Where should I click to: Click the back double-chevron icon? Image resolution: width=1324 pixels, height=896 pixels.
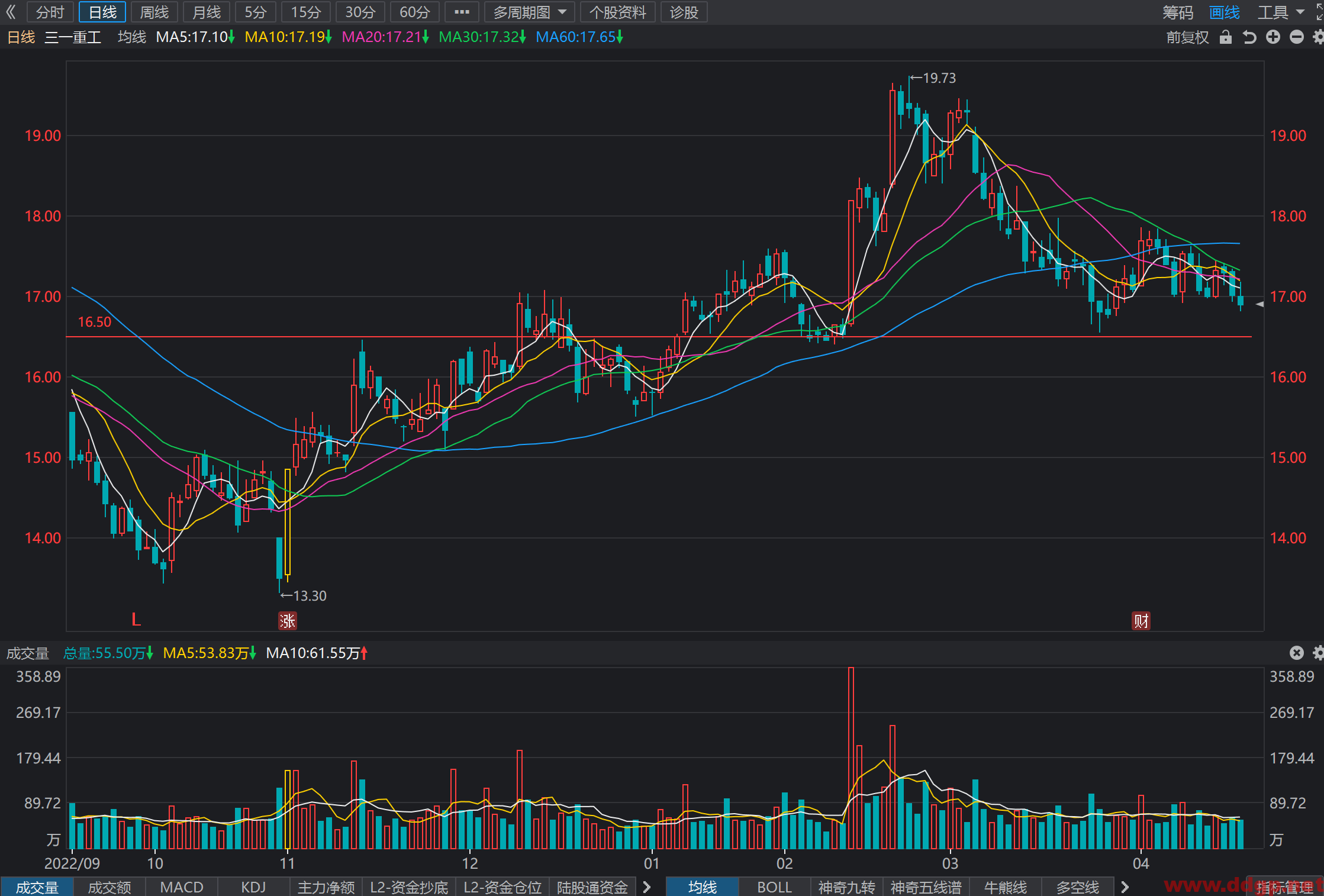click(x=11, y=12)
